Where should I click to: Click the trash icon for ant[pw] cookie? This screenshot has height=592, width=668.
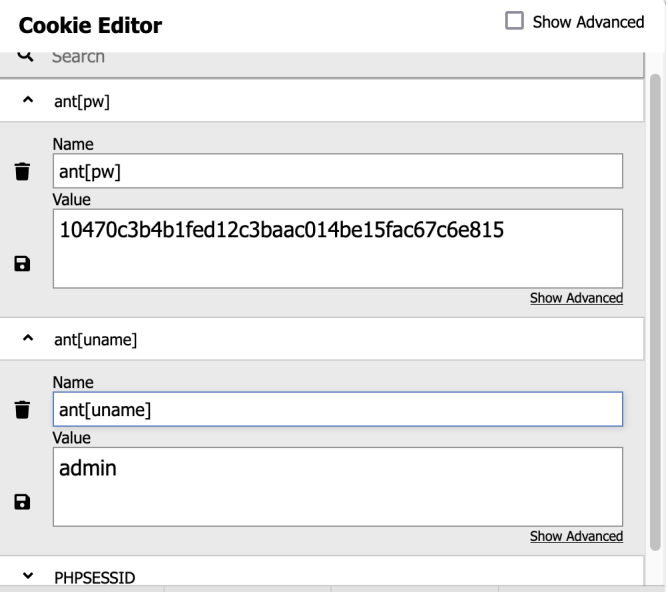[x=21, y=171]
